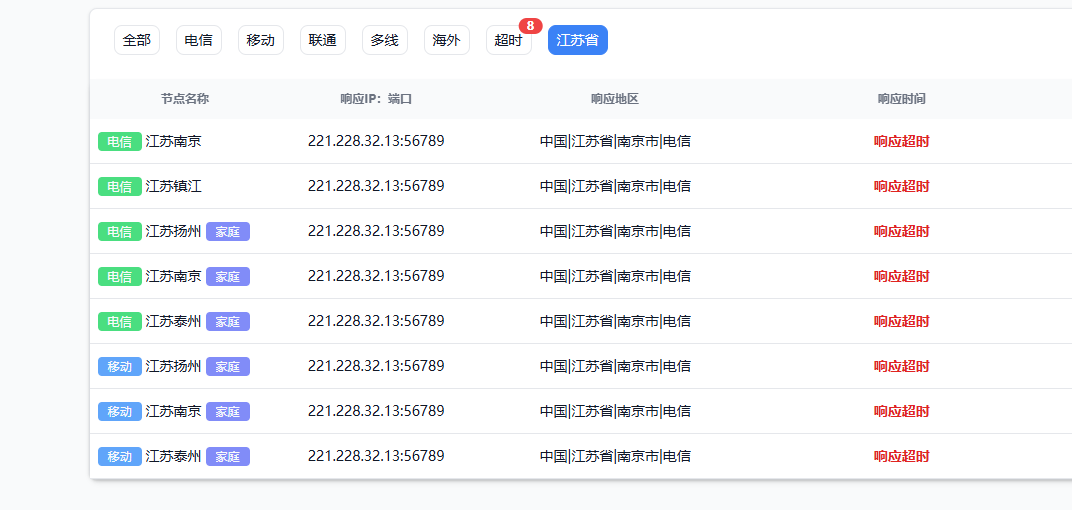
Task: Select the 全部 filter tab
Action: (137, 40)
